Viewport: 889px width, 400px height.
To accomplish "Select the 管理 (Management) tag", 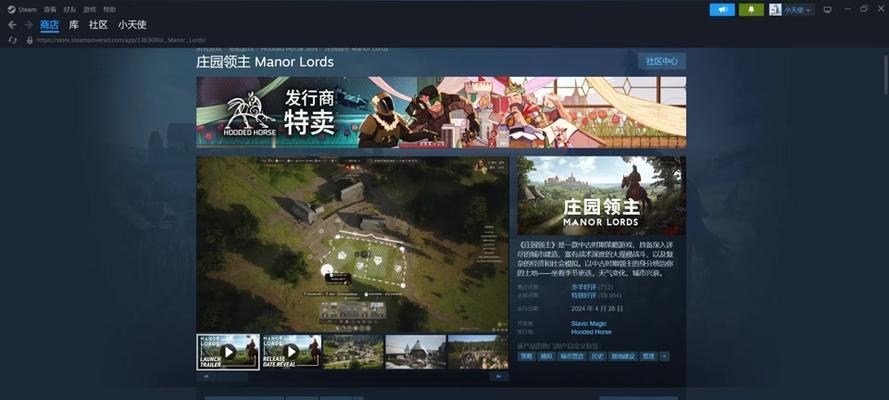I will (648, 356).
